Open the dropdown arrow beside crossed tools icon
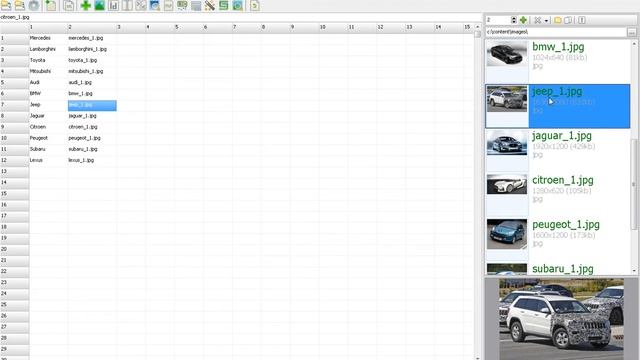This screenshot has width=640, height=360. [546, 20]
